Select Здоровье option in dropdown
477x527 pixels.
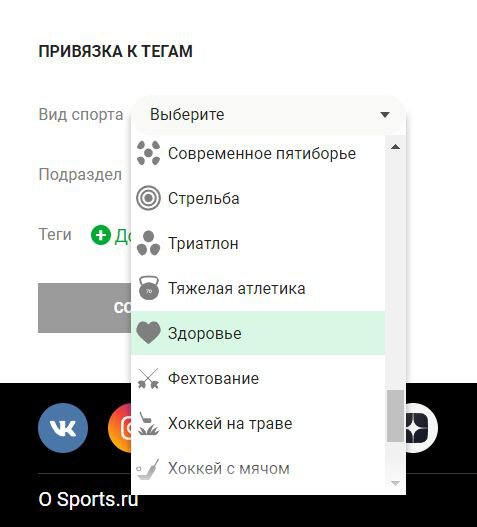[x=258, y=333]
